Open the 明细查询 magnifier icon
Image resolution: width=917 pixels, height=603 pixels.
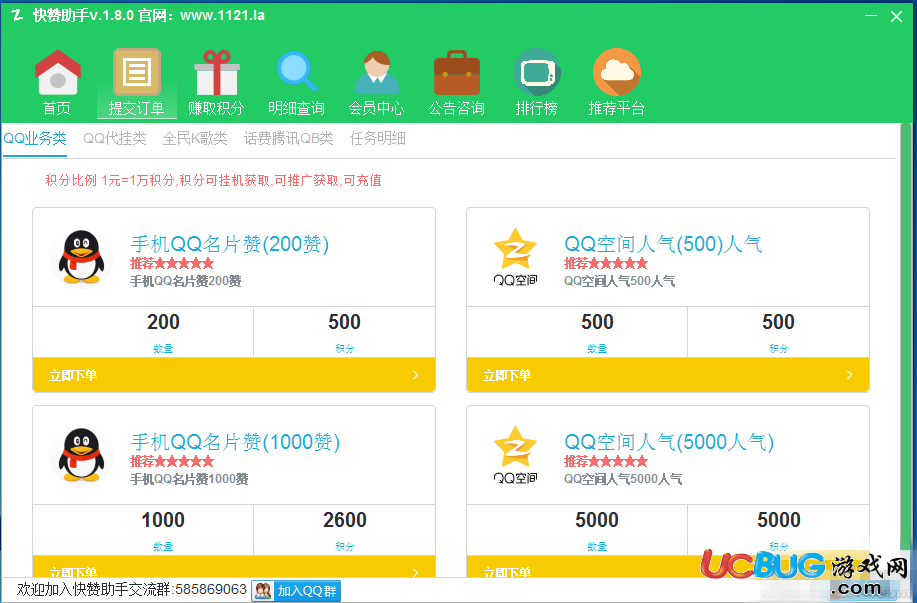coord(297,72)
